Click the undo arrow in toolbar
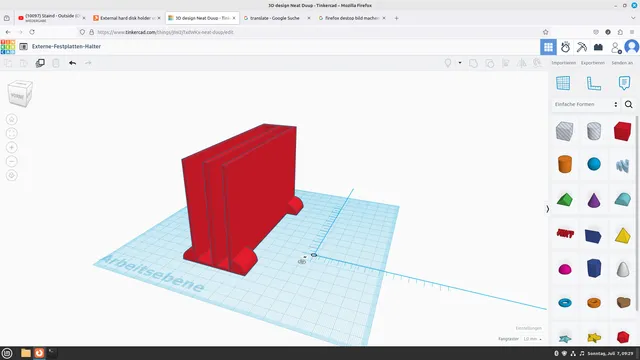The height and width of the screenshot is (360, 640). pos(73,63)
